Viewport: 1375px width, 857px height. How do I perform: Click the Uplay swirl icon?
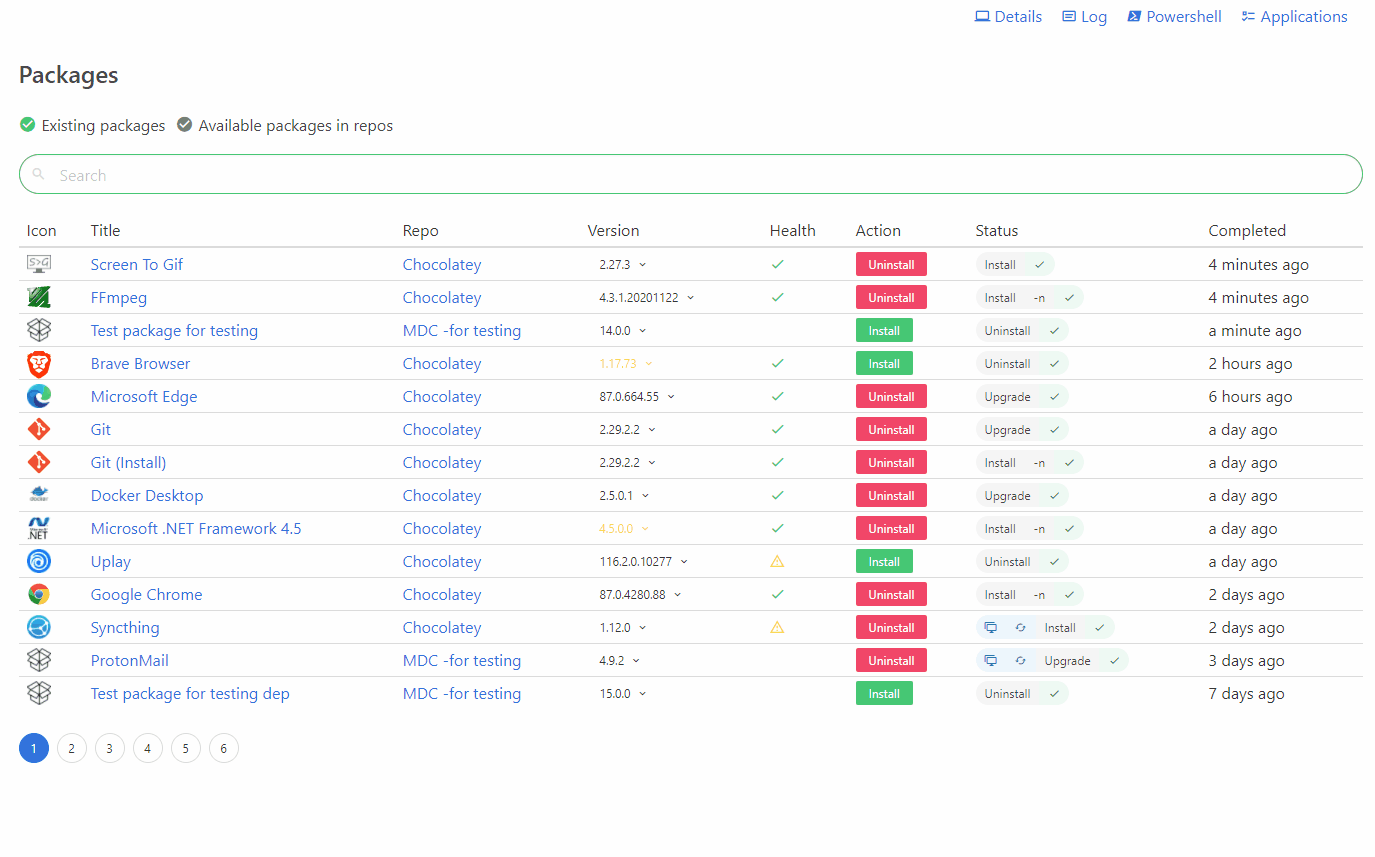pos(39,561)
